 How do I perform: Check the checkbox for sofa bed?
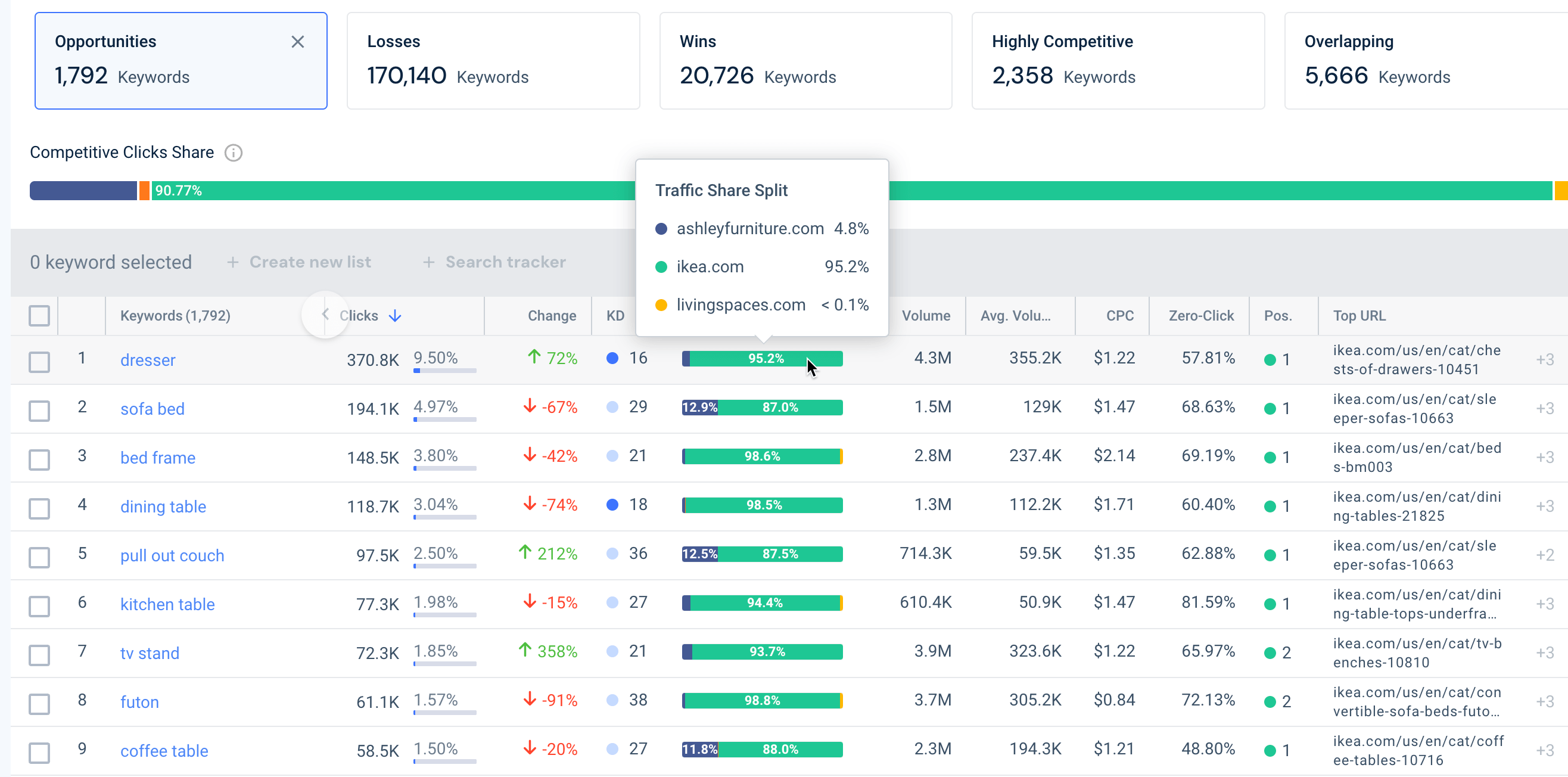[x=39, y=411]
